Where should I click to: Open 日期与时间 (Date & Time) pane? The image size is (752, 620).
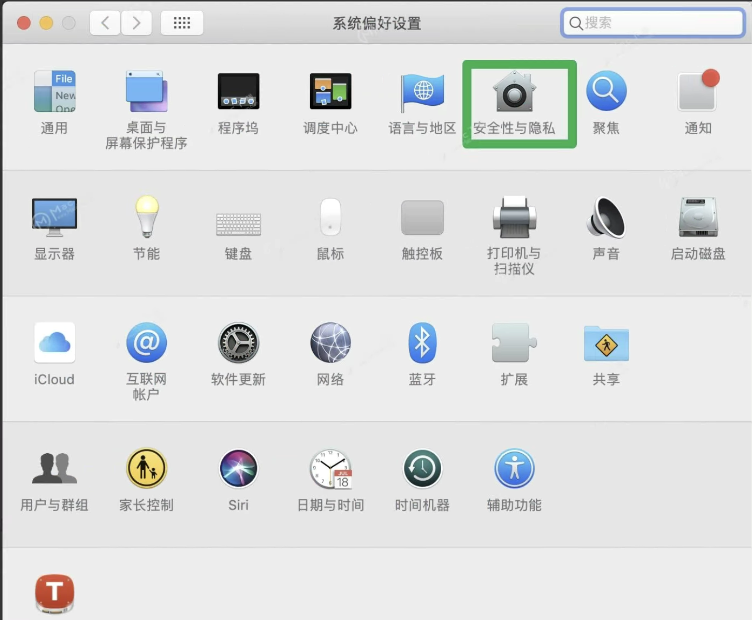(x=330, y=468)
